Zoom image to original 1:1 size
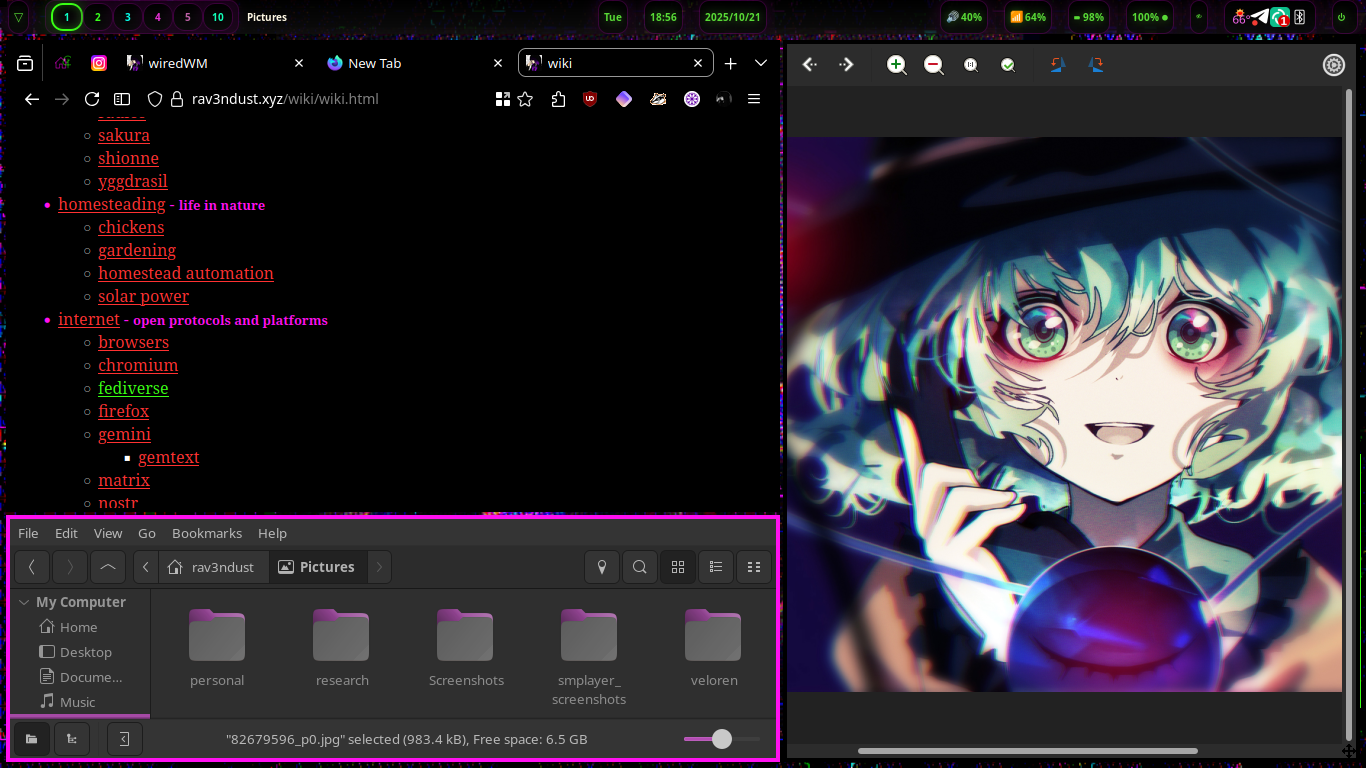 [970, 64]
